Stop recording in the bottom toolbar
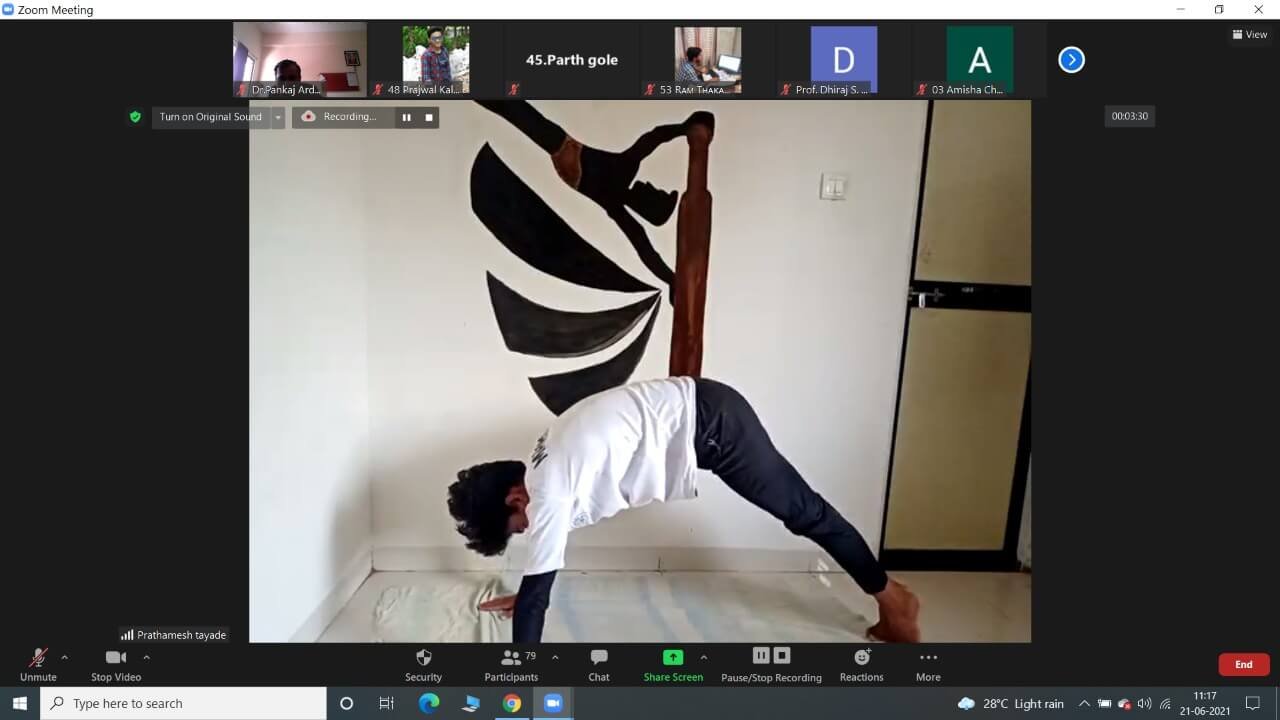The image size is (1280, 720). tap(782, 655)
